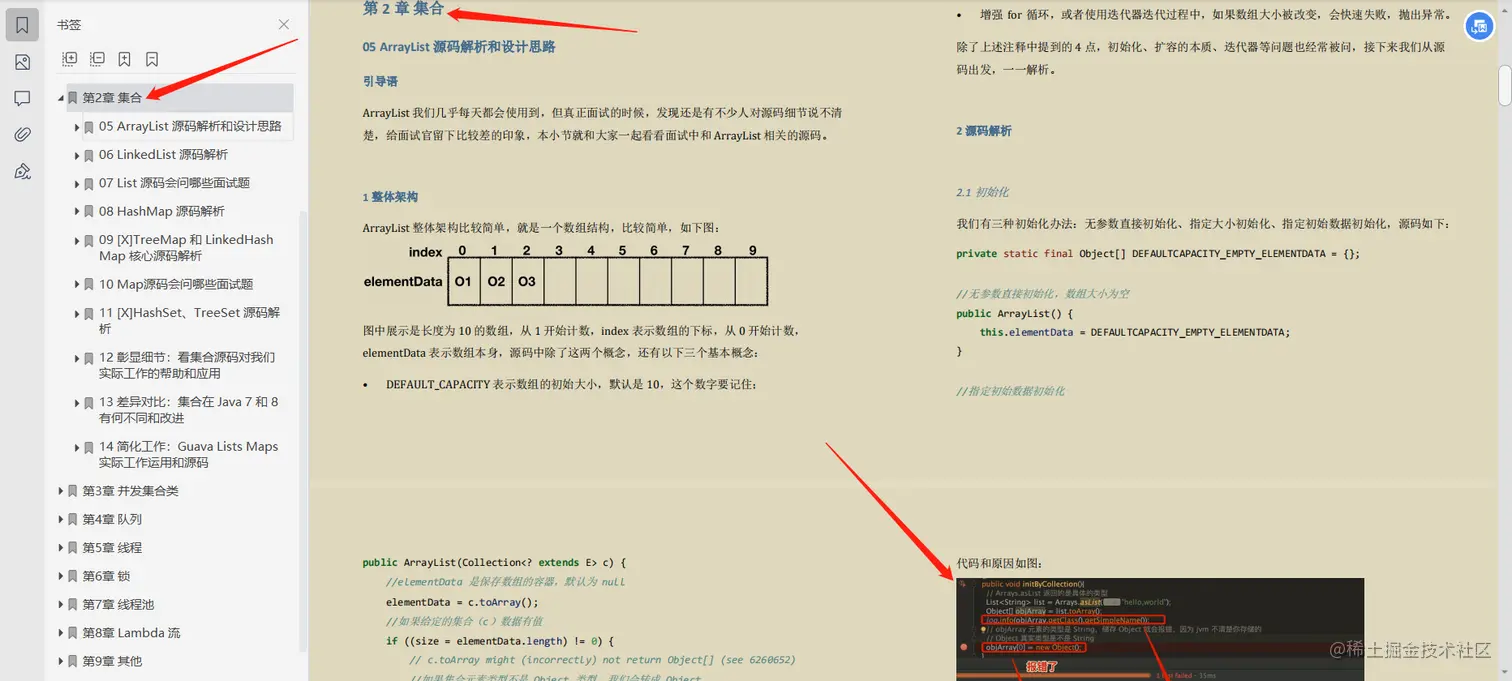Open the Bookmarks panel from the sidebar
Image resolution: width=1512 pixels, height=681 pixels.
[22, 24]
